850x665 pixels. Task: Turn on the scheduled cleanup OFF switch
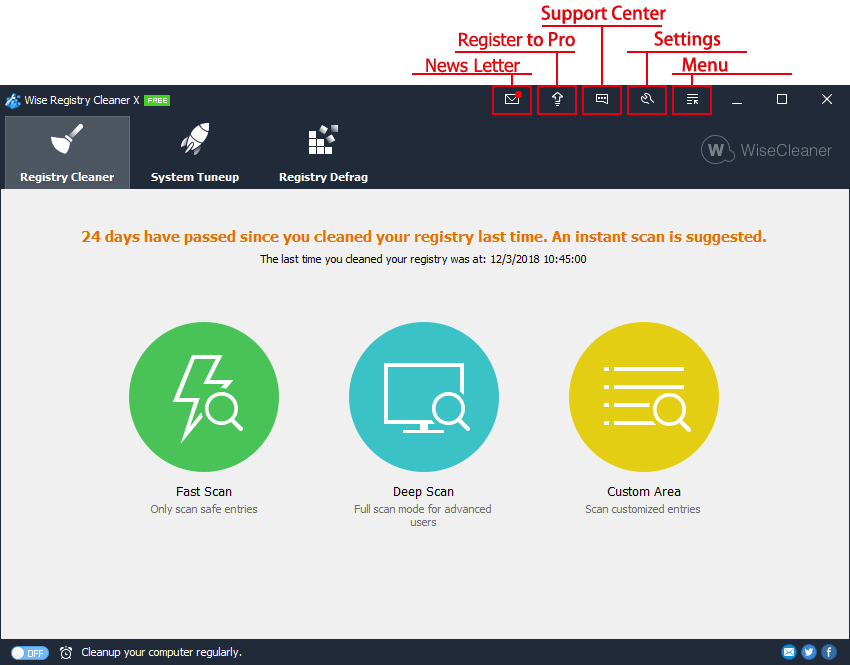30,653
